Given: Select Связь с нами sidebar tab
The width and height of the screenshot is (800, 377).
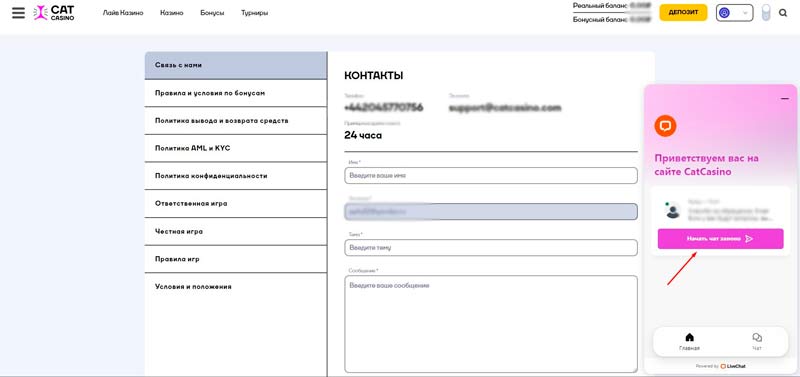Looking at the screenshot, I should 236,65.
